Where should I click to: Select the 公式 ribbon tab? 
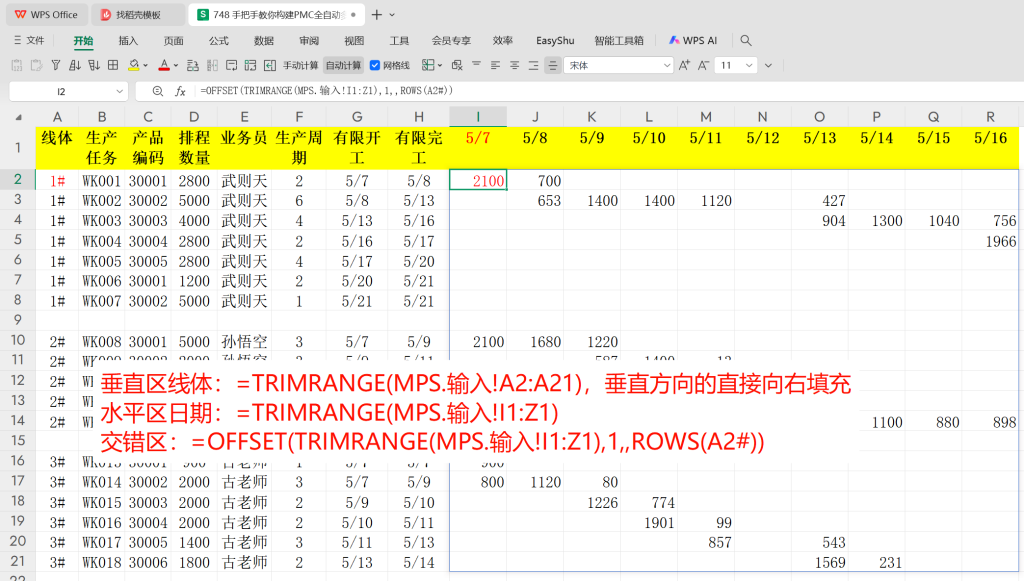coord(219,40)
